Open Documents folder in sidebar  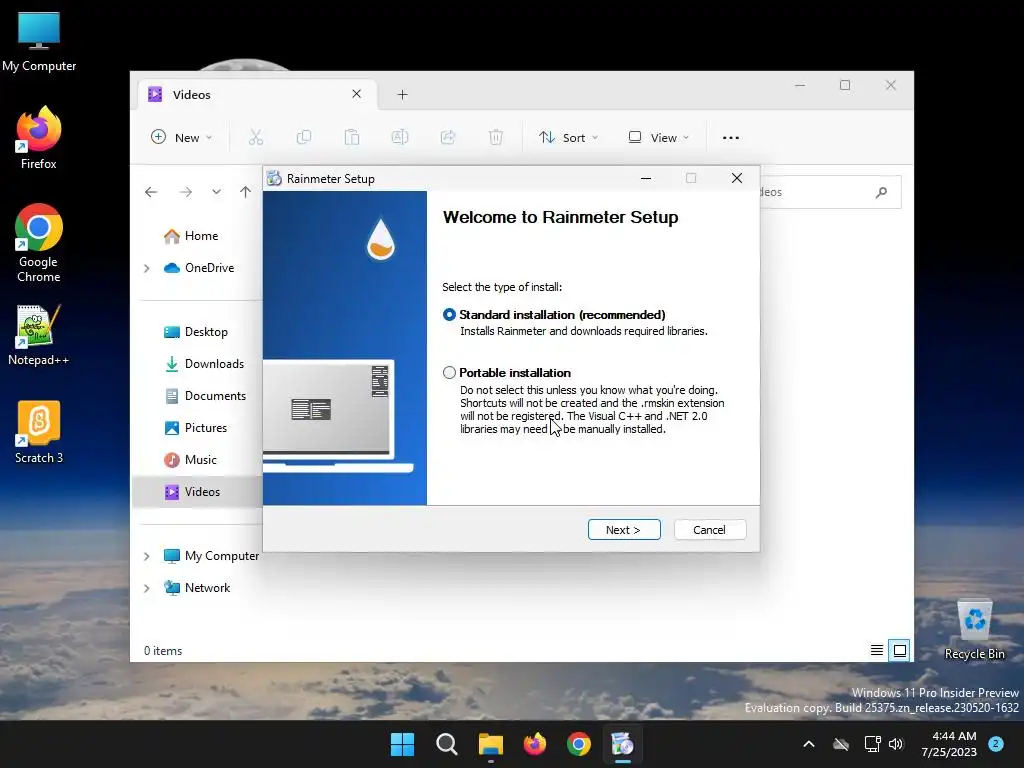(x=205, y=396)
